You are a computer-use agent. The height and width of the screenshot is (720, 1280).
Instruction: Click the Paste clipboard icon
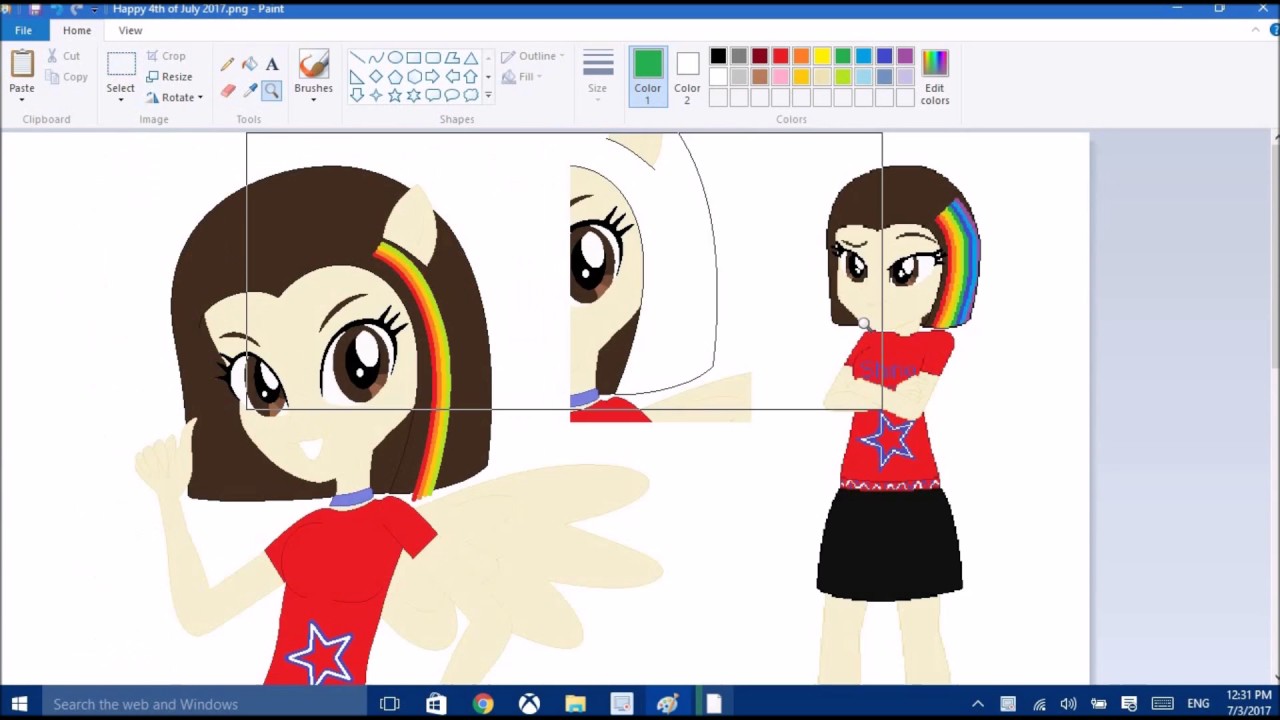tap(22, 64)
